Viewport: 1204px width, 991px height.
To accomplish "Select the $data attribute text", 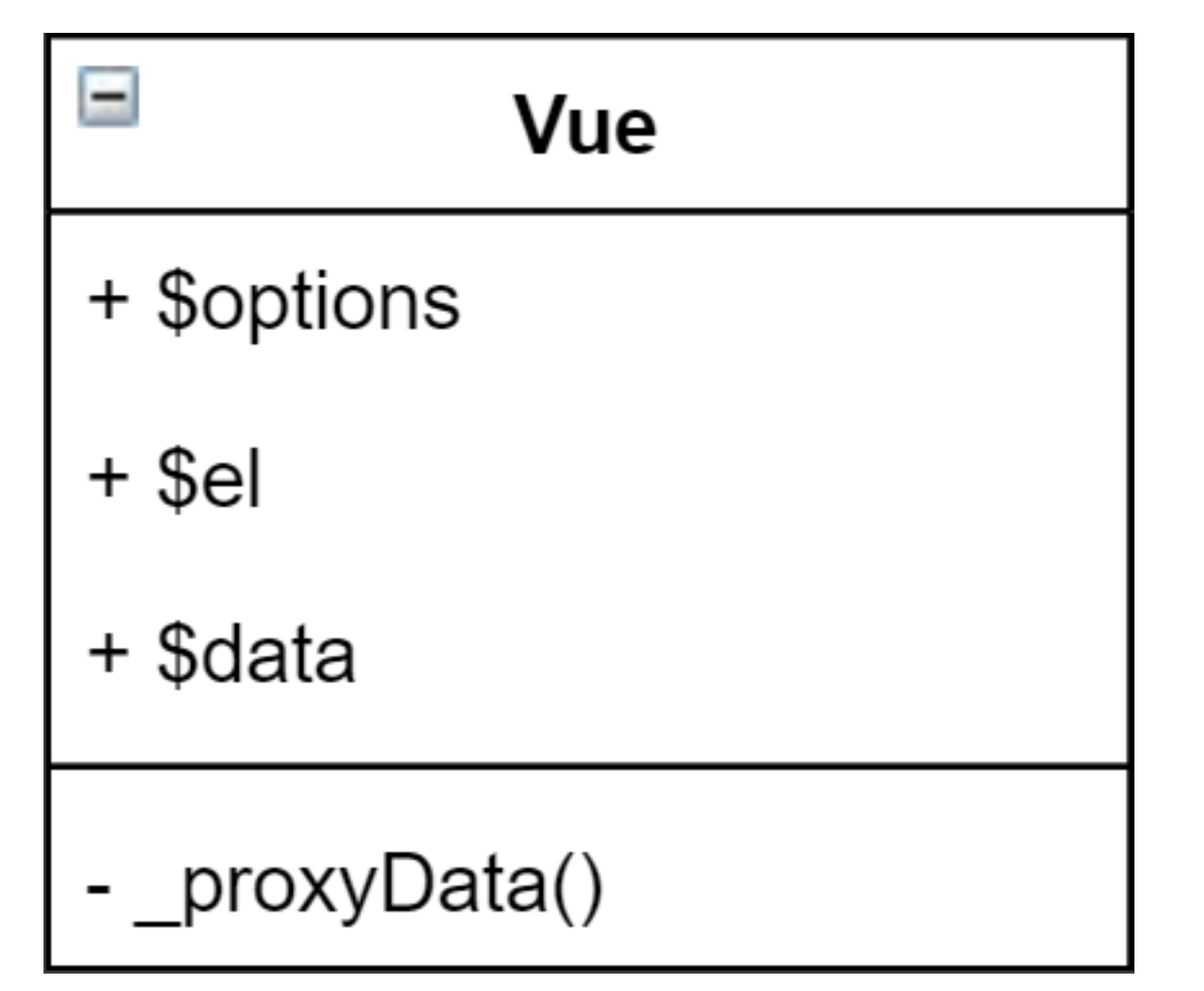I will pyautogui.click(x=256, y=655).
